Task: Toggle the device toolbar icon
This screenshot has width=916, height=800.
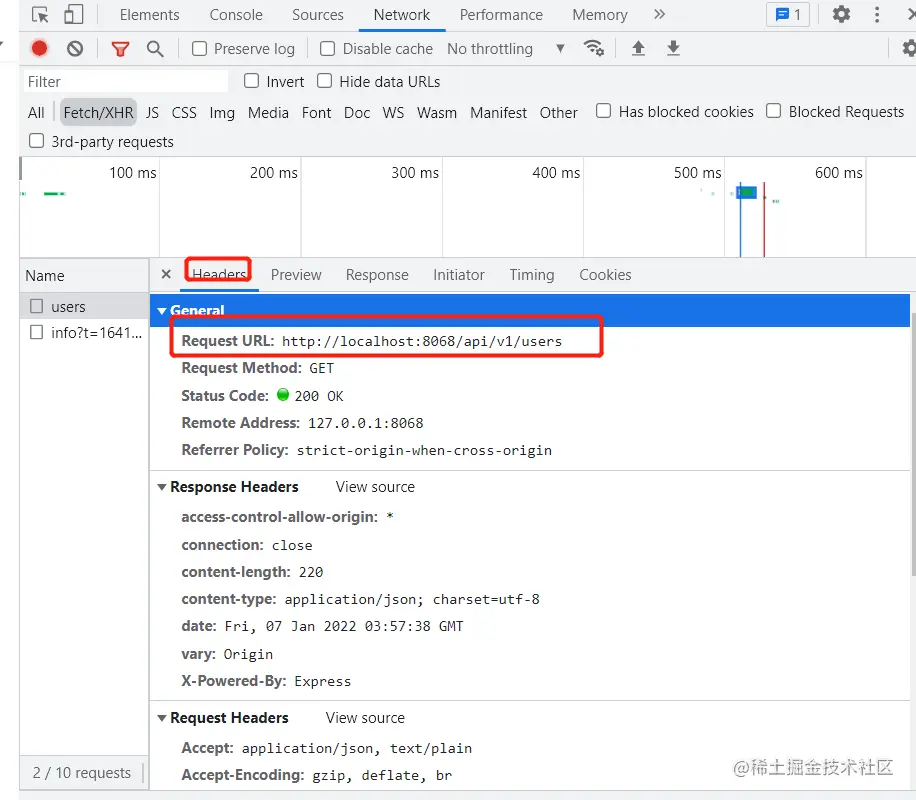Action: pyautogui.click(x=74, y=15)
